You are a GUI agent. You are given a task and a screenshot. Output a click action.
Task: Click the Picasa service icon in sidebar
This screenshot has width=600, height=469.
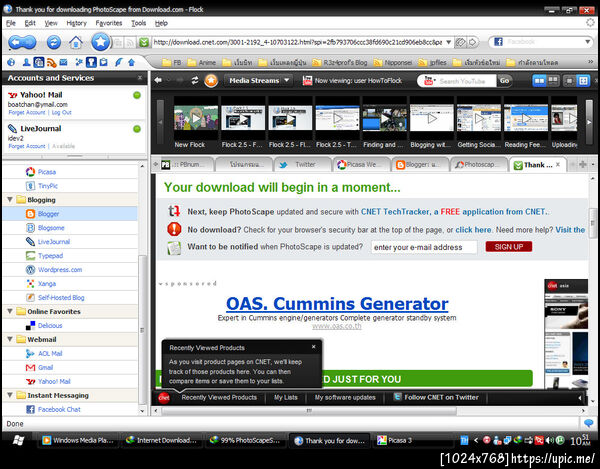click(x=30, y=172)
